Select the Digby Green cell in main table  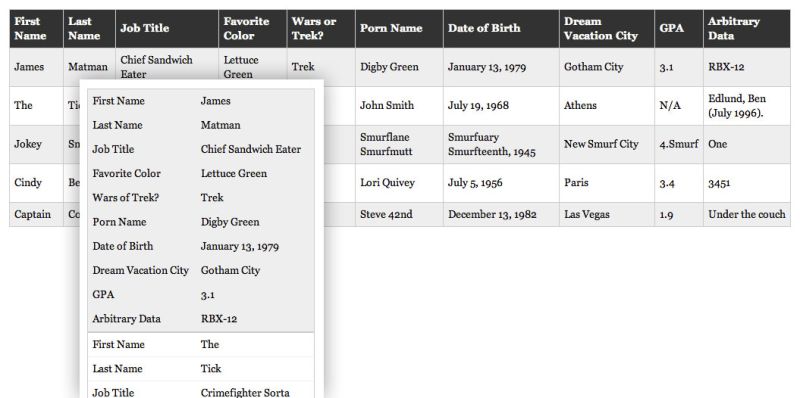coord(399,67)
